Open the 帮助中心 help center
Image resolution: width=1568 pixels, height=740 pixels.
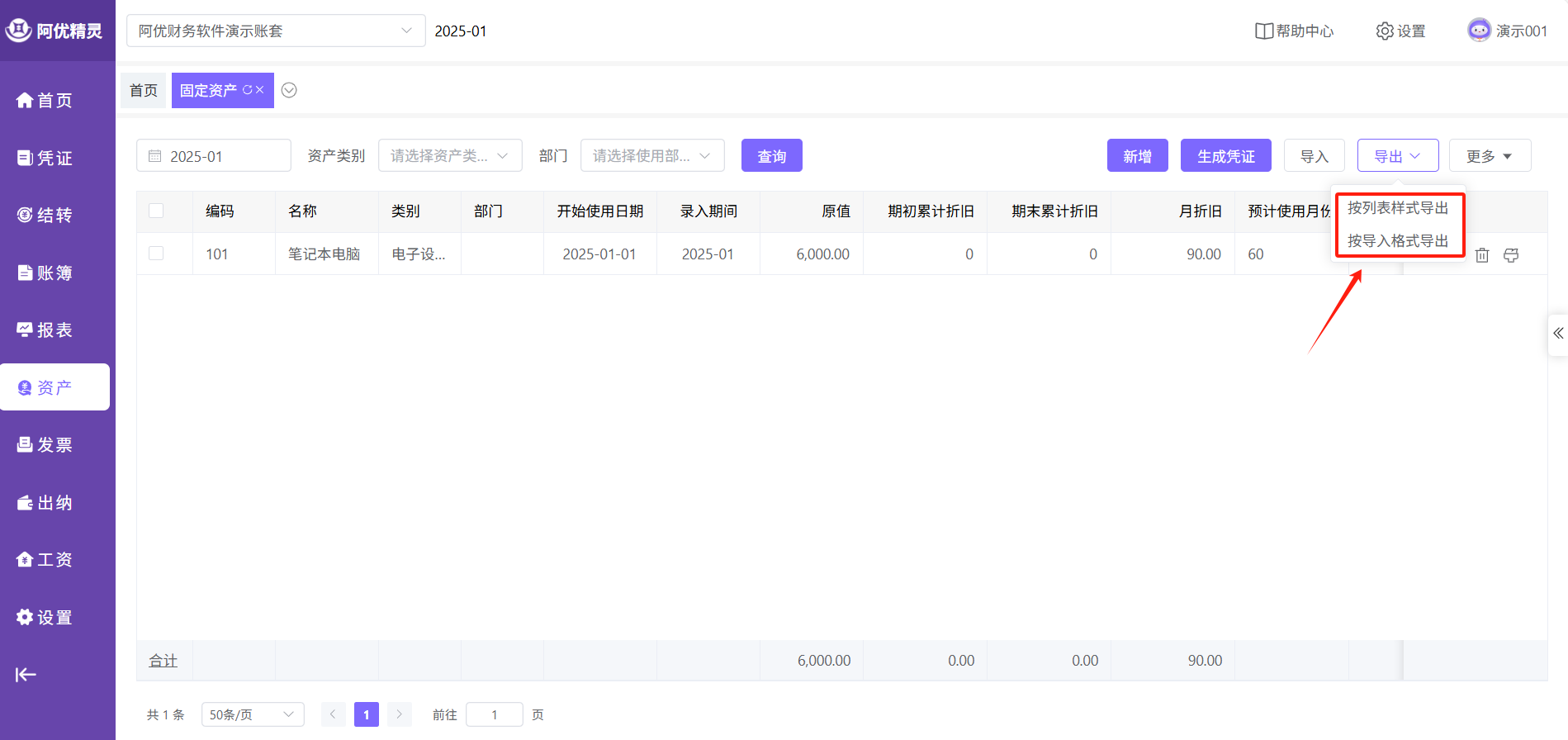(1294, 31)
